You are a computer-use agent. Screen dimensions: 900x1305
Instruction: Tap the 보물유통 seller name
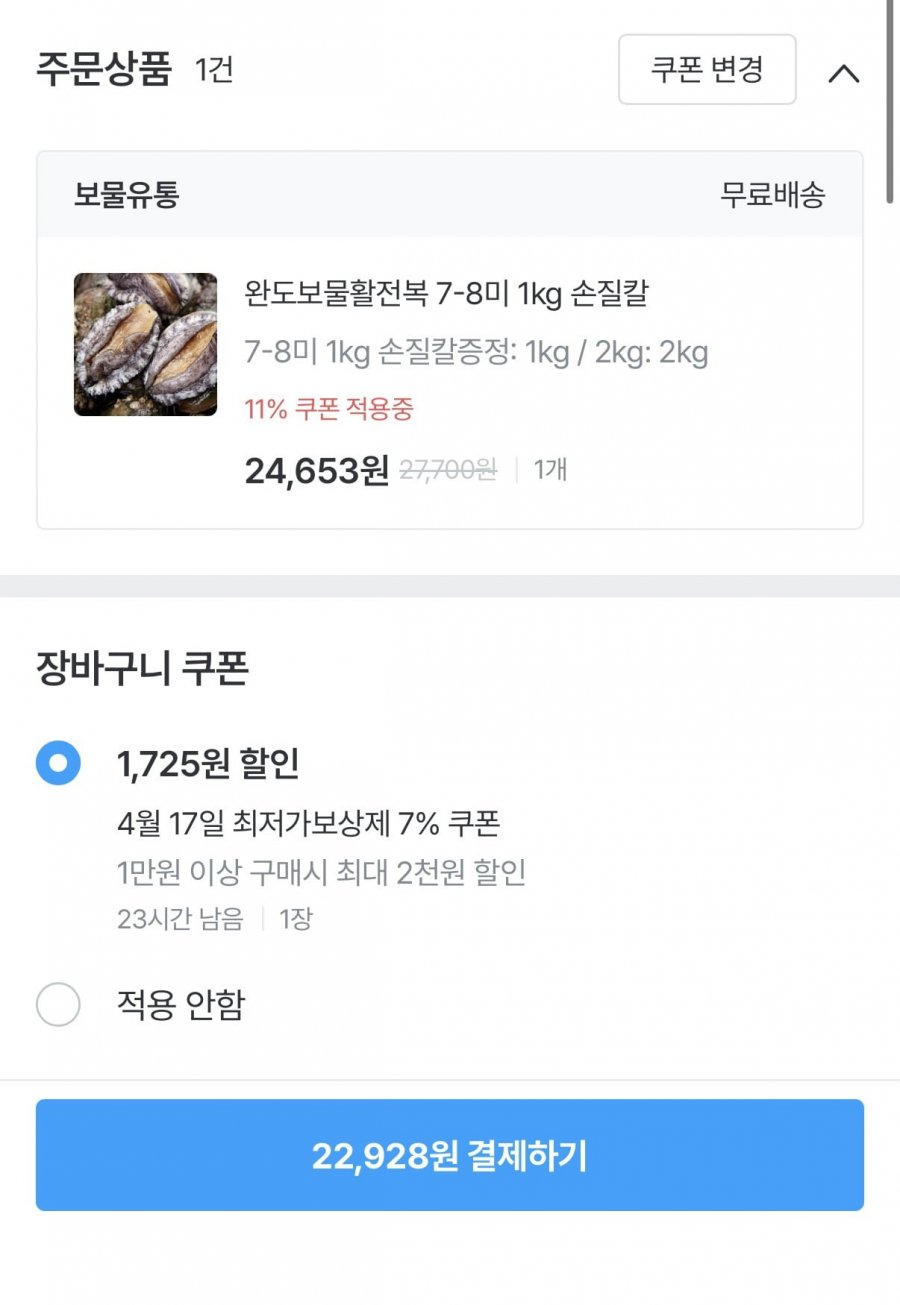click(x=126, y=195)
